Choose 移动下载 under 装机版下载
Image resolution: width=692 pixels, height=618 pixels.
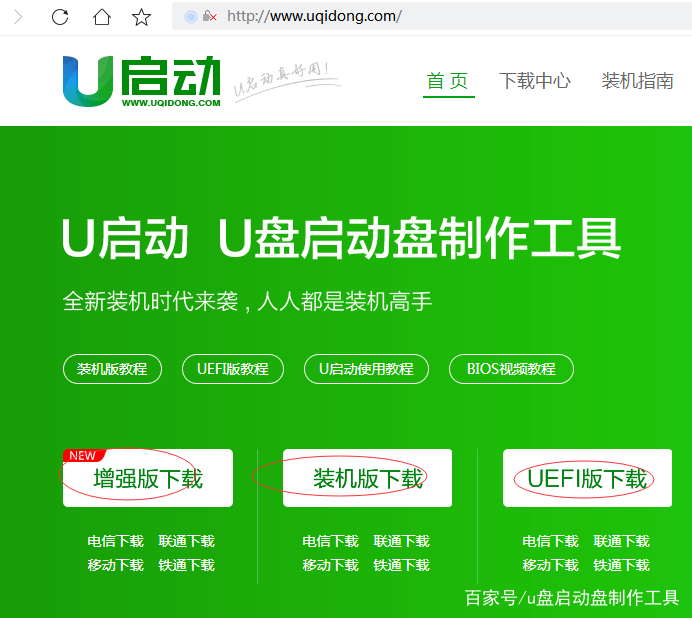(x=331, y=565)
